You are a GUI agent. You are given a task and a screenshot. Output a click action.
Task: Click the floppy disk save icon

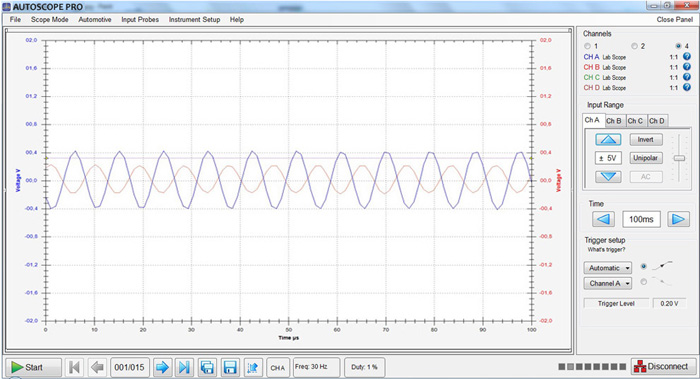coord(230,367)
